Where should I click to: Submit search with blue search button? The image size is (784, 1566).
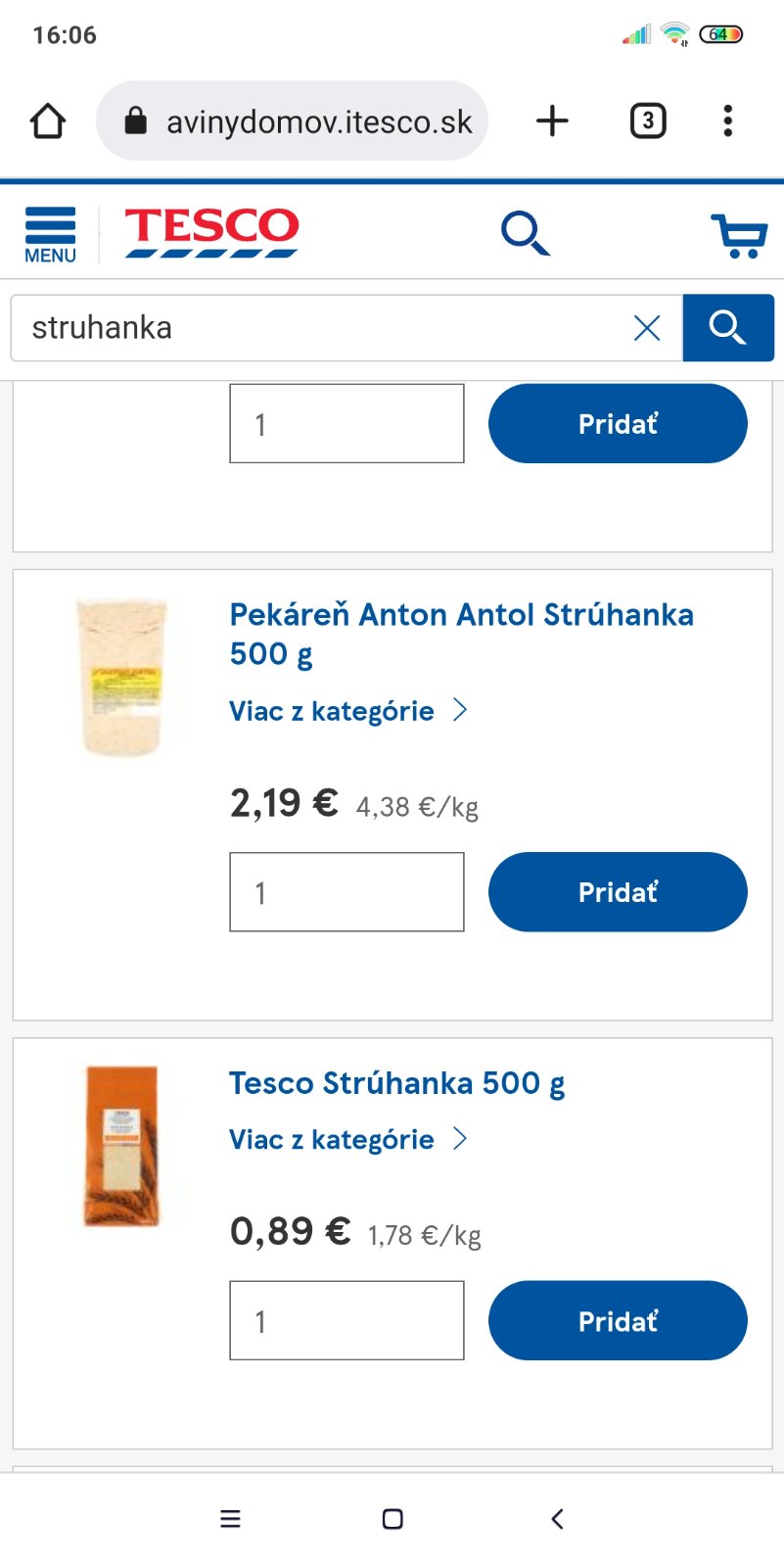coord(727,328)
